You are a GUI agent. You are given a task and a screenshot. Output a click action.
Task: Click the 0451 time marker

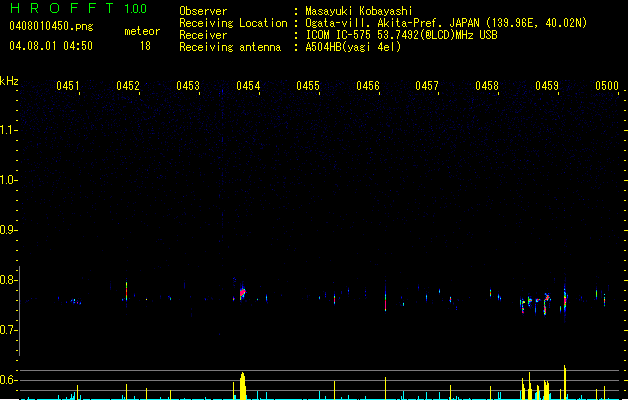[68, 86]
